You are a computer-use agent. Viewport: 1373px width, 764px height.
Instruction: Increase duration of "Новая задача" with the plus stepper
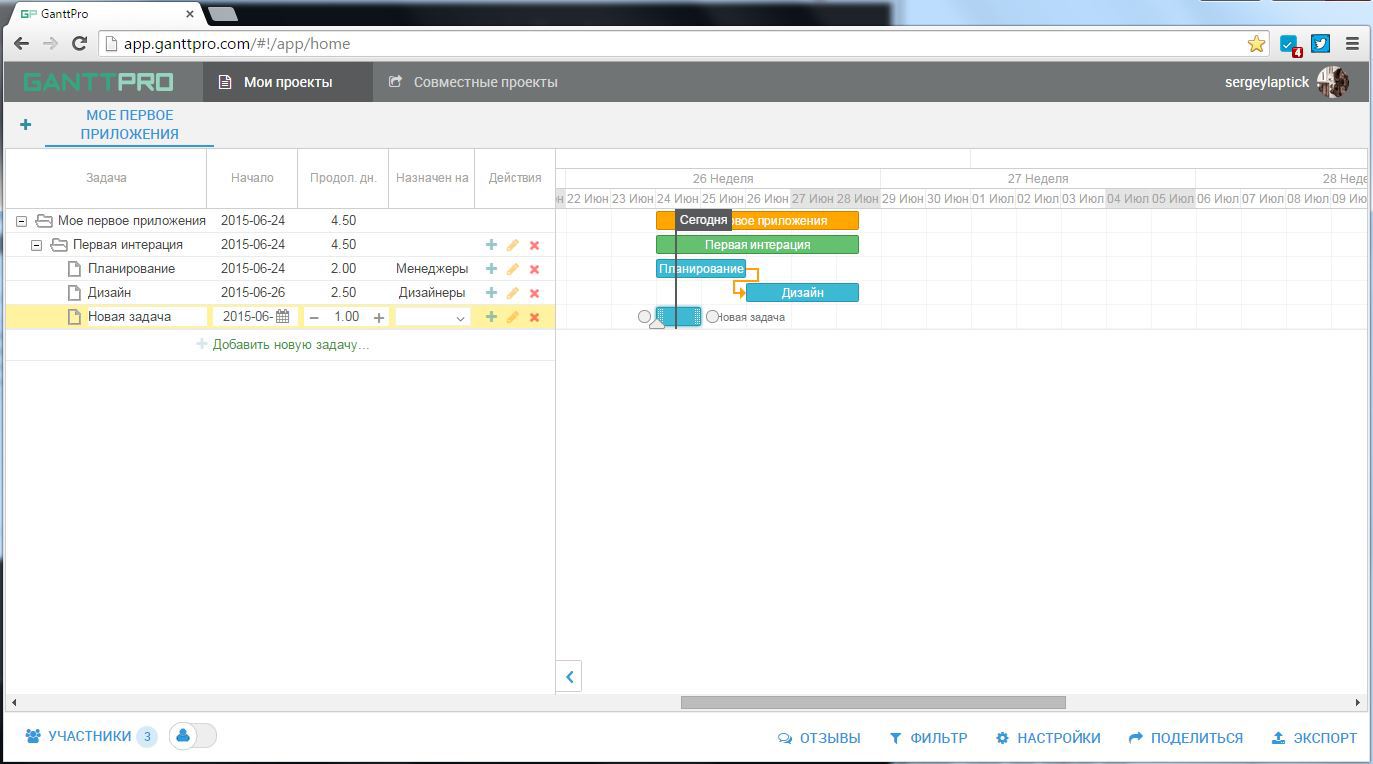click(377, 316)
